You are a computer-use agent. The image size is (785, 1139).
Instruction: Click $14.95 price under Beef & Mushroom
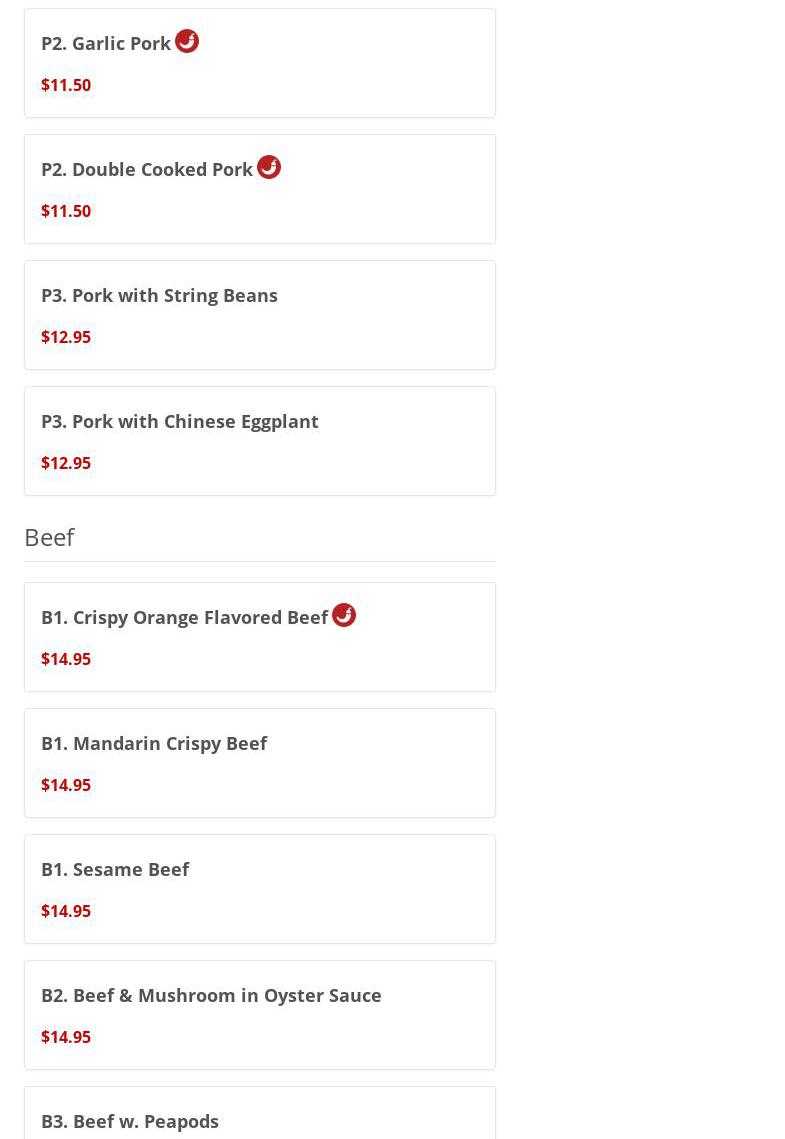[66, 1037]
